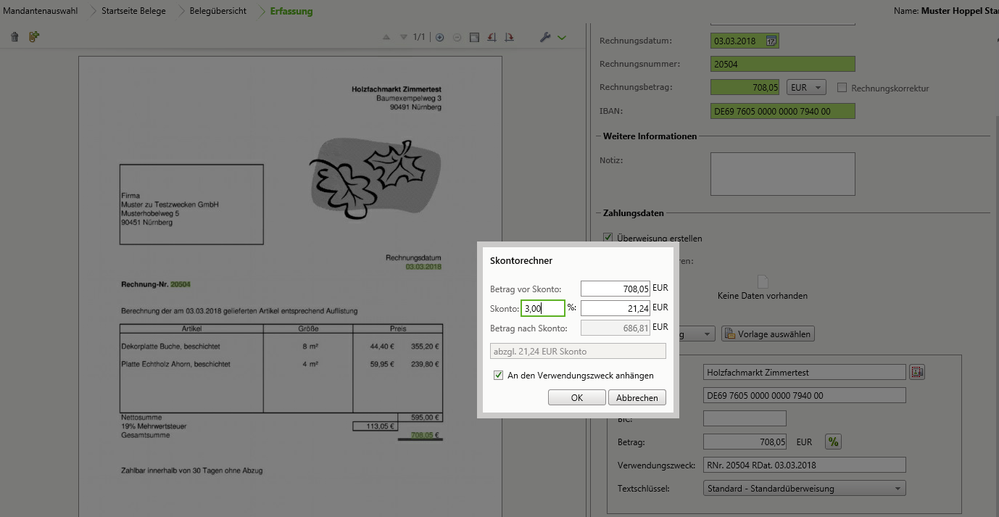
Task: Click the Rechnungsbetrag field 708,05
Action: (x=747, y=87)
